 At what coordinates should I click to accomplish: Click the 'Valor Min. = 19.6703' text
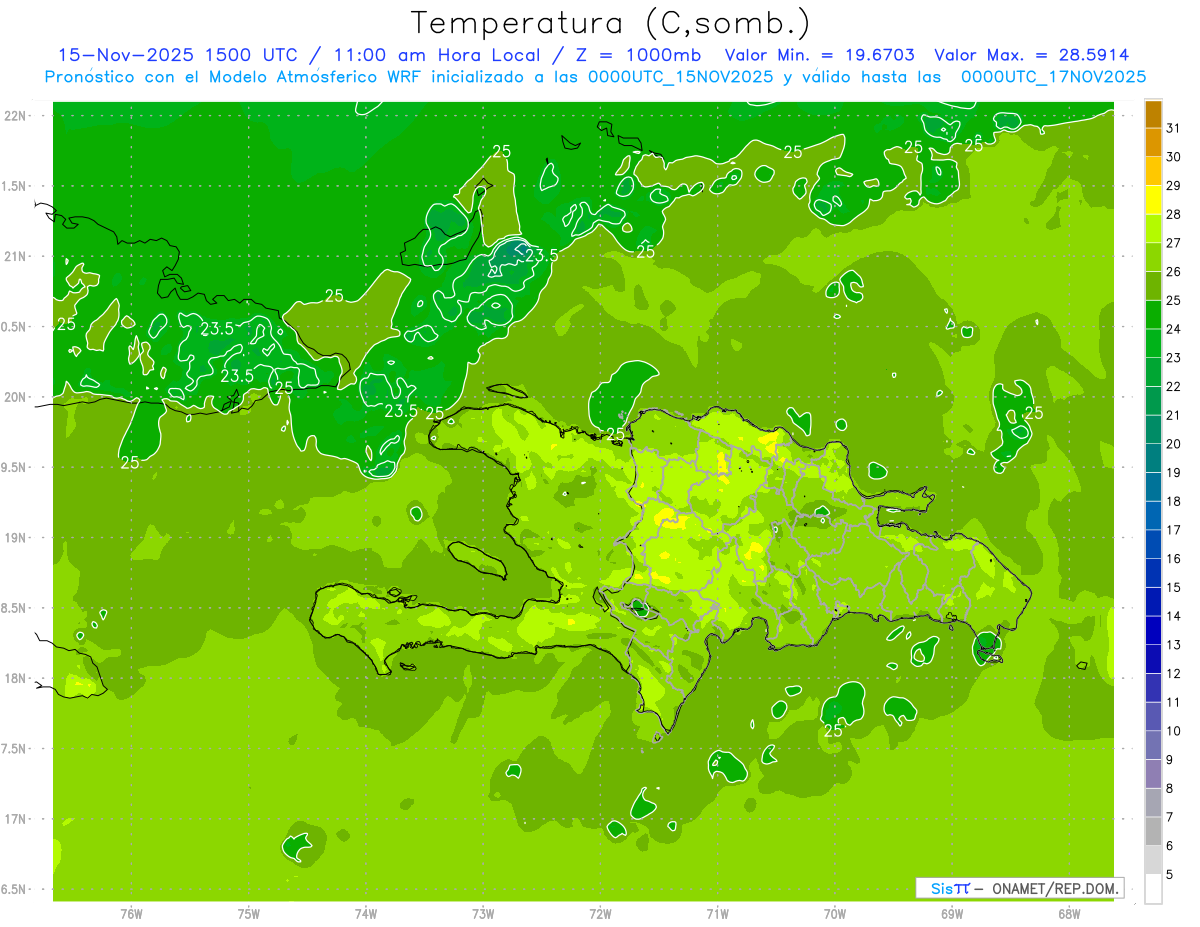820,55
